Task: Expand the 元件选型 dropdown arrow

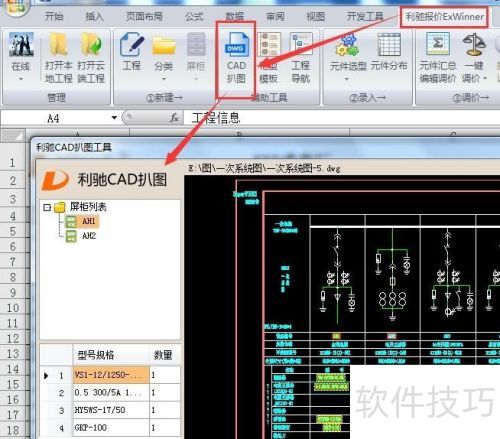Action: click(x=346, y=79)
